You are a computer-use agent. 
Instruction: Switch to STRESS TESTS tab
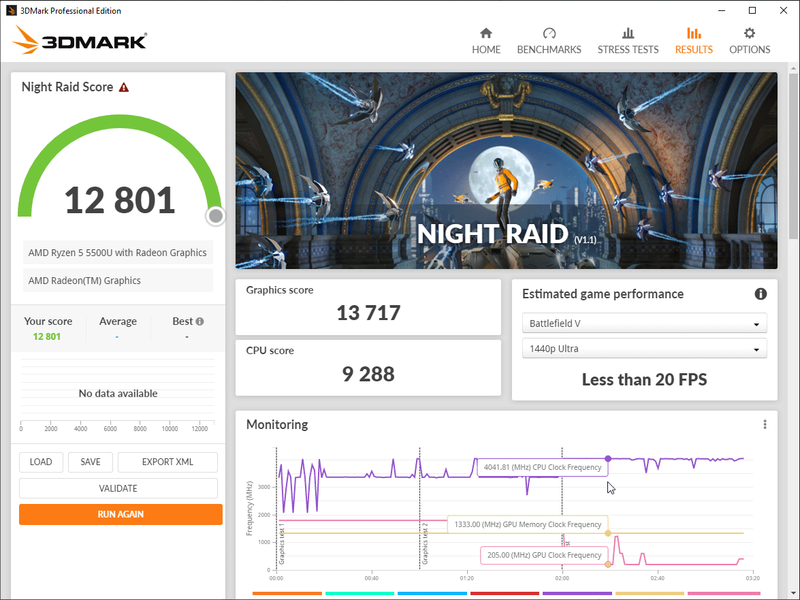click(628, 41)
